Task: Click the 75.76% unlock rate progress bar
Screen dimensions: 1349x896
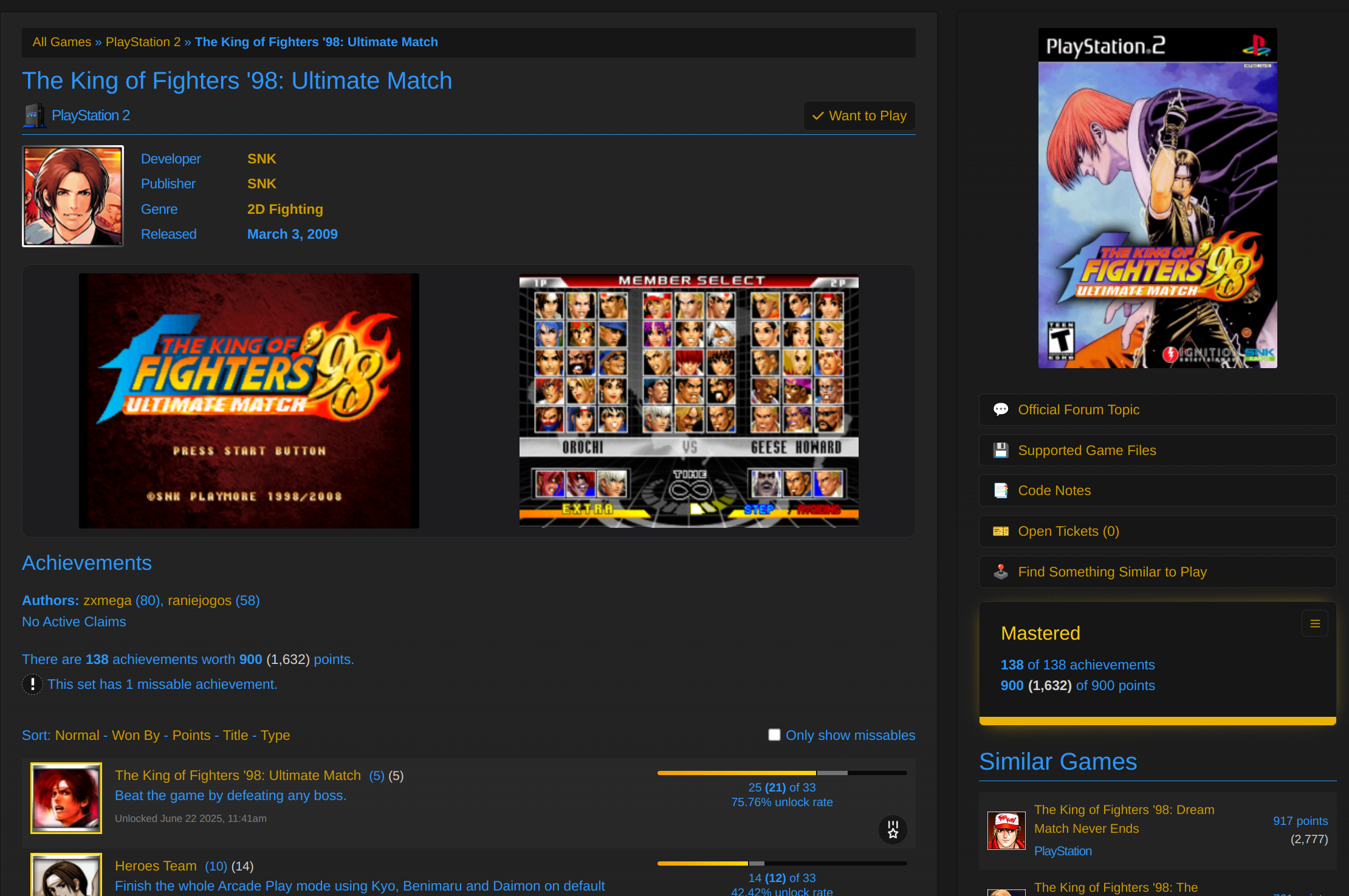Action: tap(782, 773)
